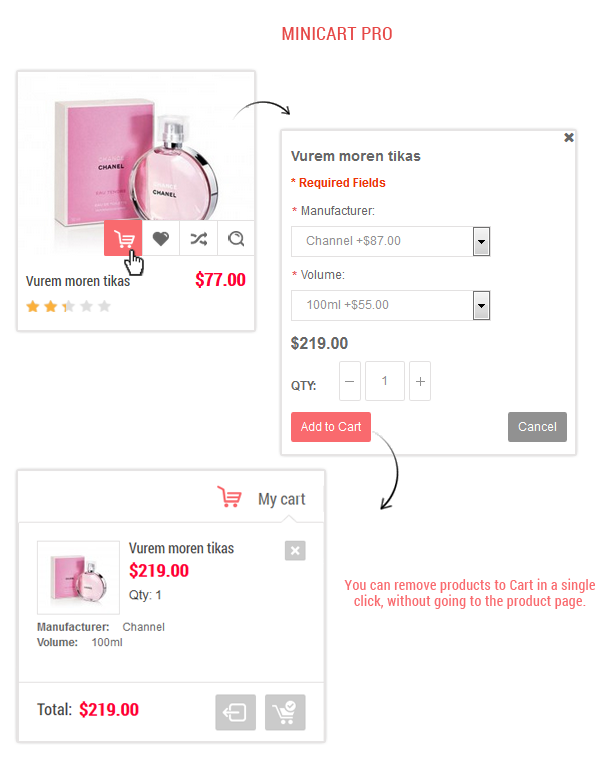Click the Add to Cart button
Viewport: 616px width, 768px height.
coord(331,427)
